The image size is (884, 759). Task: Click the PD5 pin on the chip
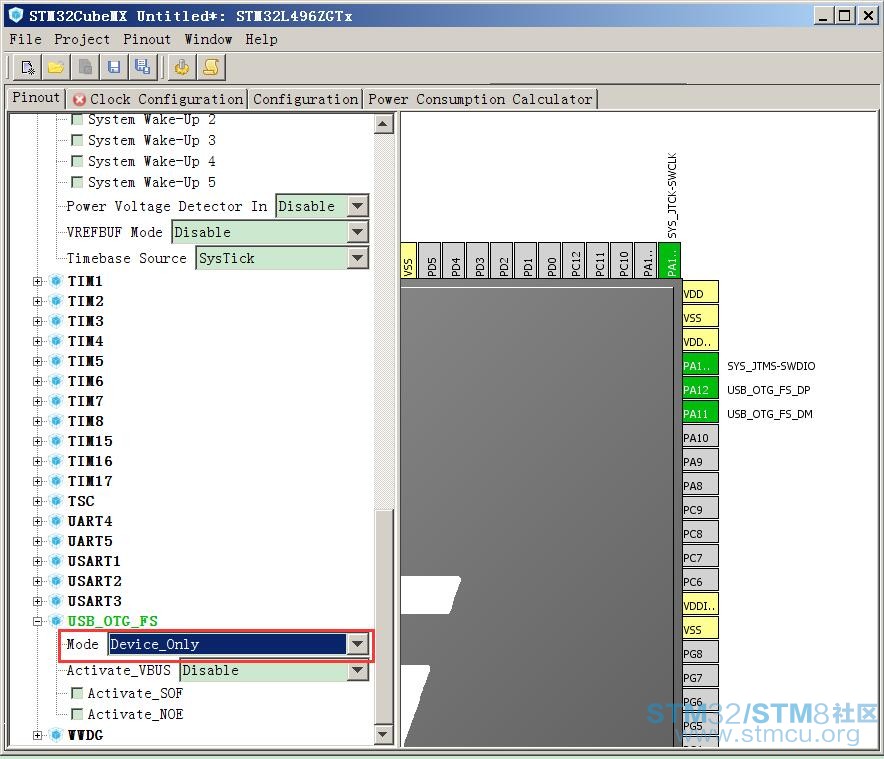click(x=432, y=261)
